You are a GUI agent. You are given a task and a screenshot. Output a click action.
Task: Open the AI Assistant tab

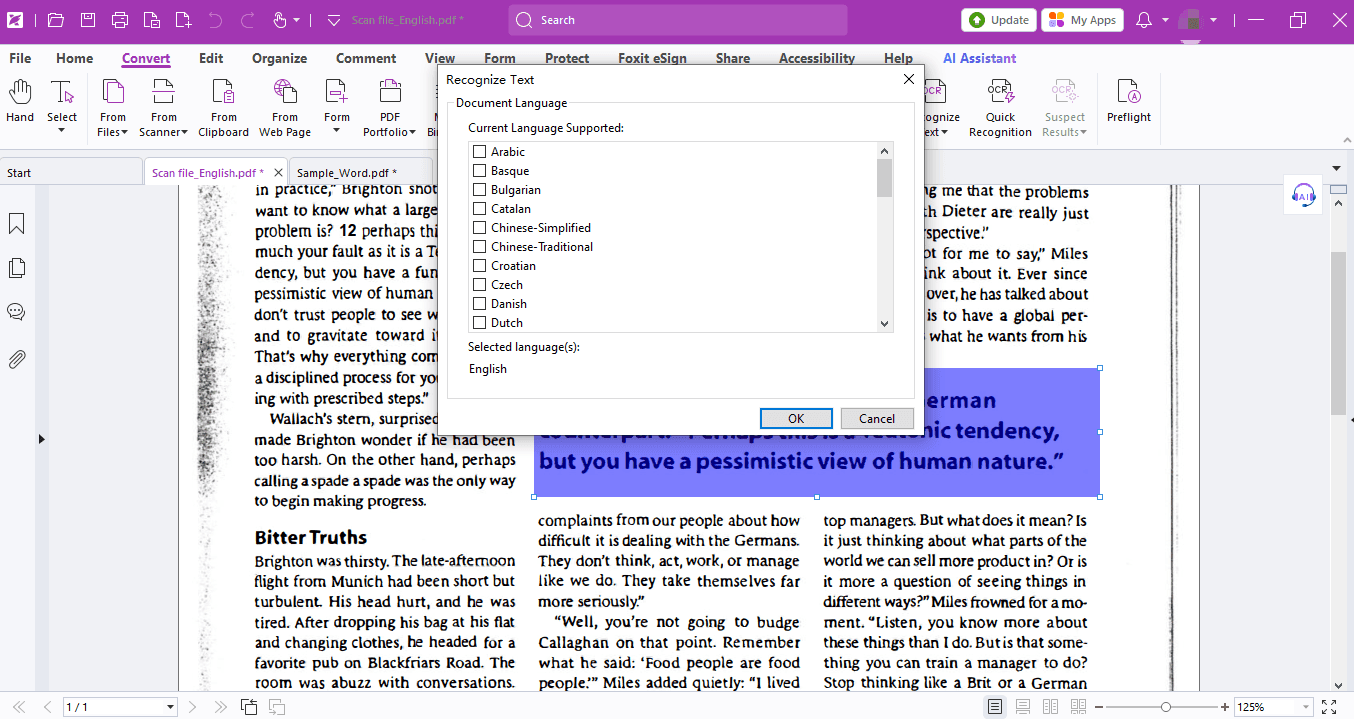(x=980, y=58)
